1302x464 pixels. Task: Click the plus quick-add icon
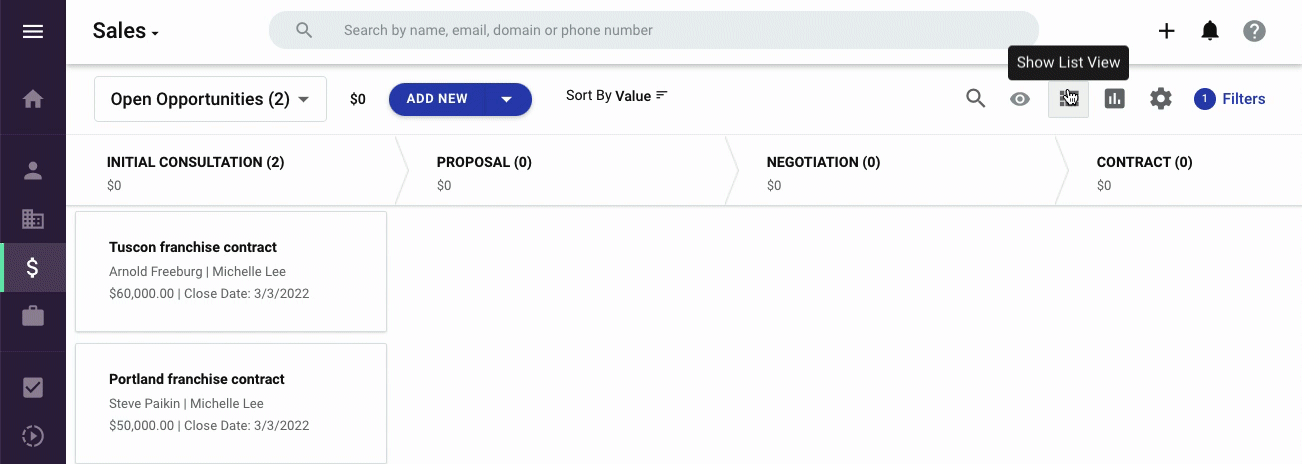coord(1166,31)
